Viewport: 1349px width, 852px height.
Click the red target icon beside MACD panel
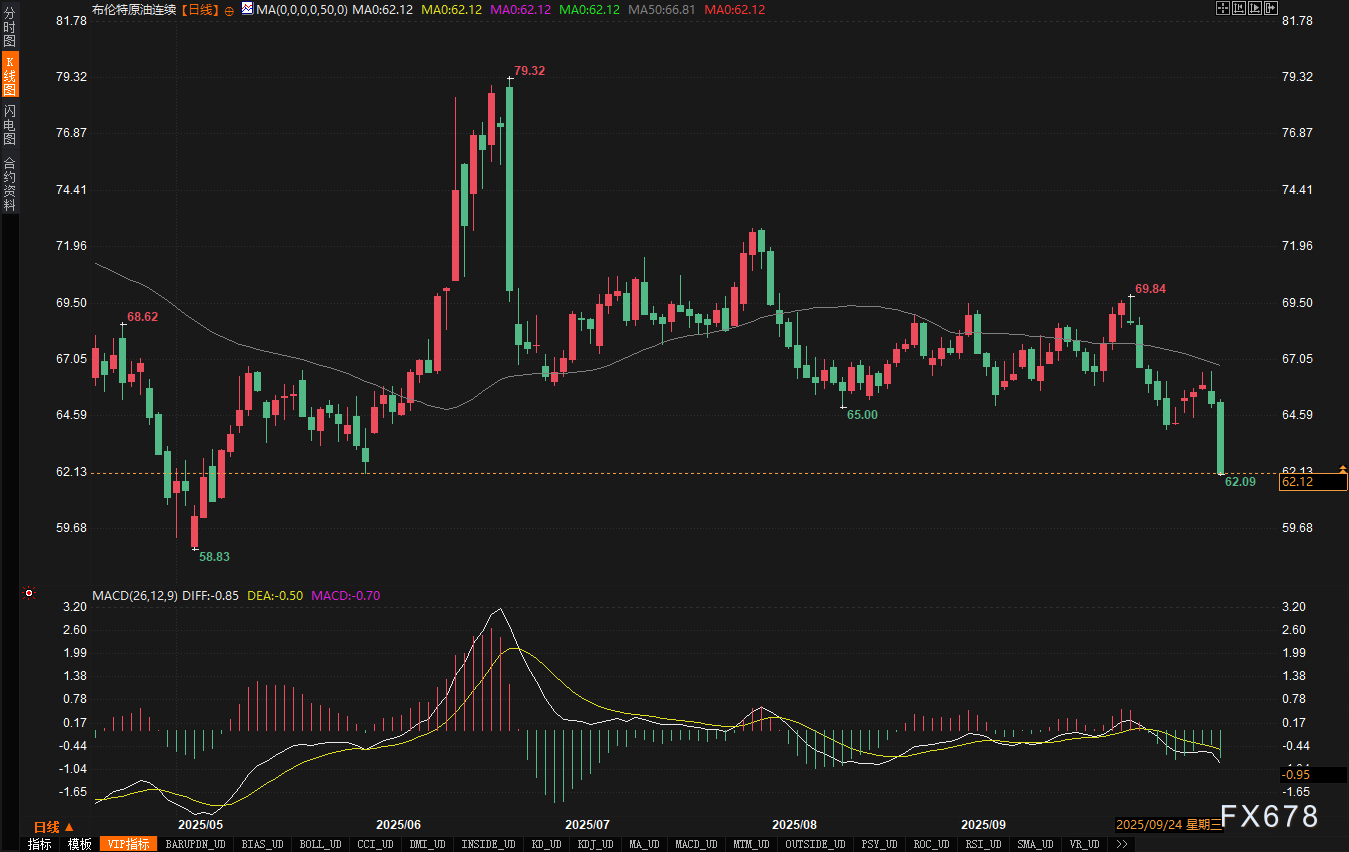pyautogui.click(x=29, y=594)
